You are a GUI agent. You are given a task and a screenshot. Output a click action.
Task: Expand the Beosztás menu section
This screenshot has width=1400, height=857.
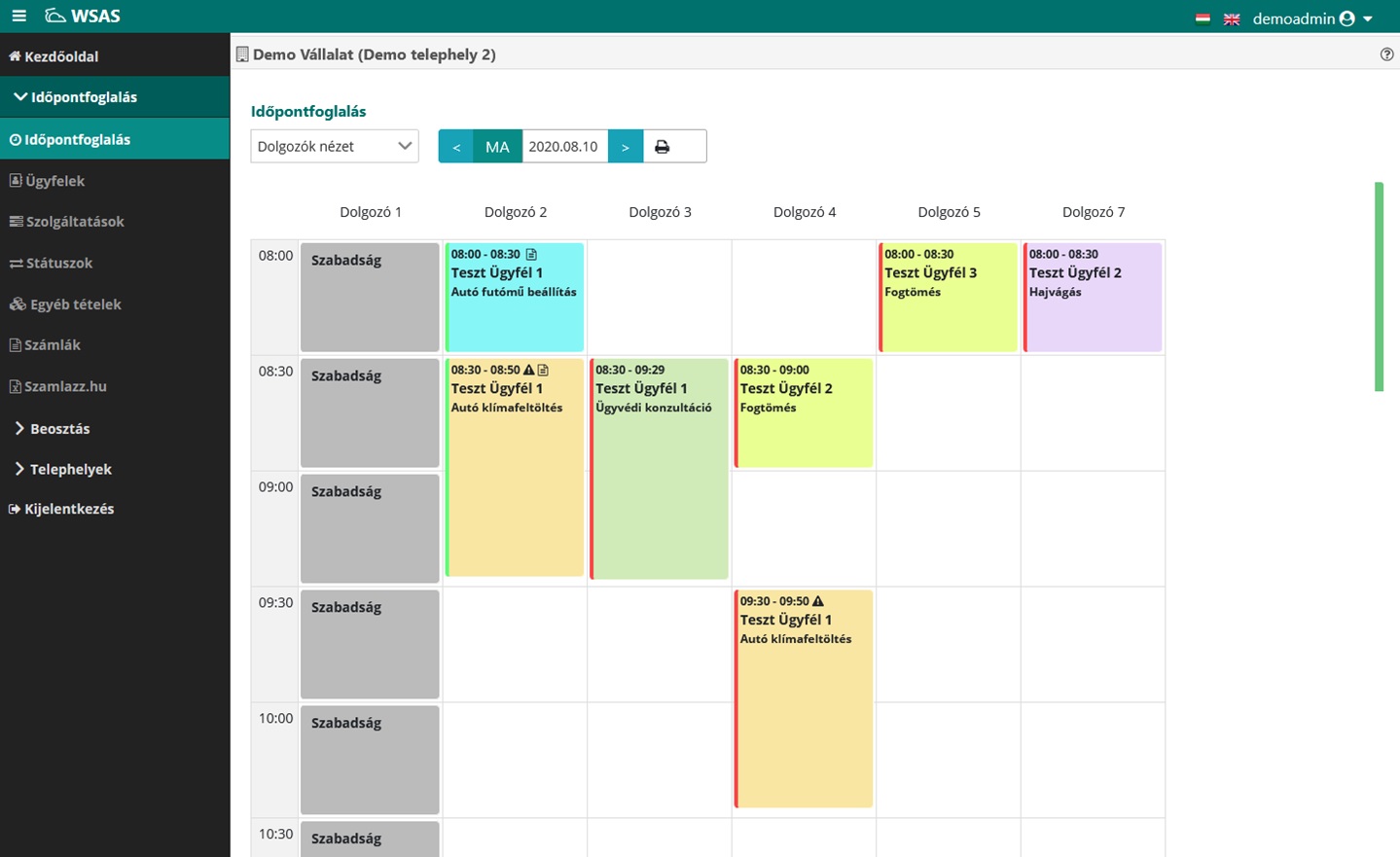[x=58, y=428]
